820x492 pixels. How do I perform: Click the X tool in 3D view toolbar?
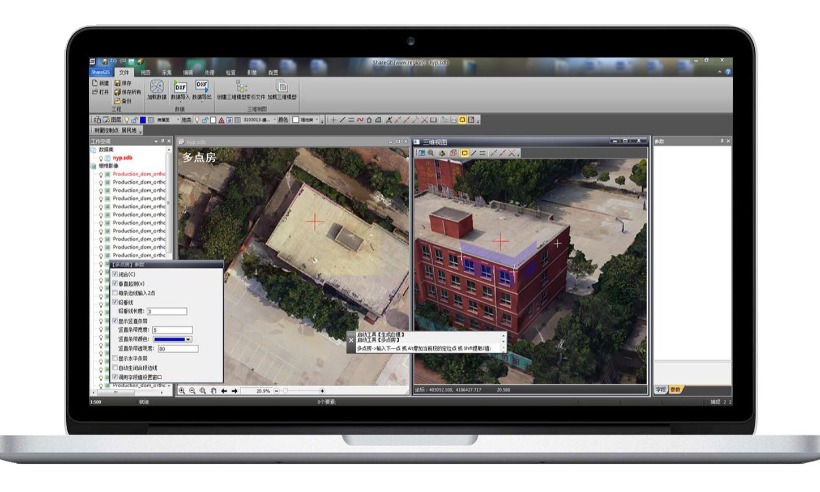coord(512,153)
